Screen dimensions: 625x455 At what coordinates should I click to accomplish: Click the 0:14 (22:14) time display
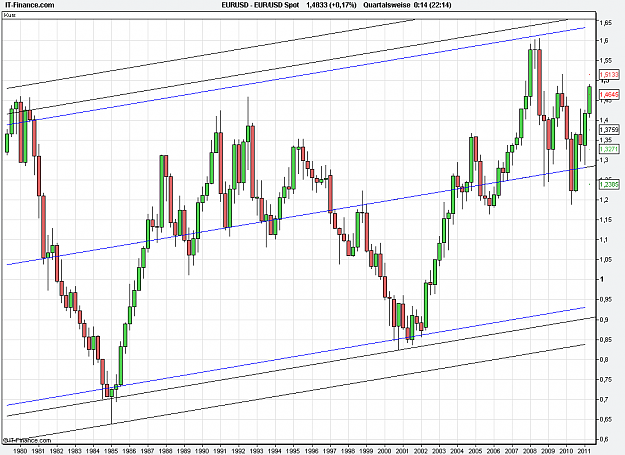click(x=432, y=5)
